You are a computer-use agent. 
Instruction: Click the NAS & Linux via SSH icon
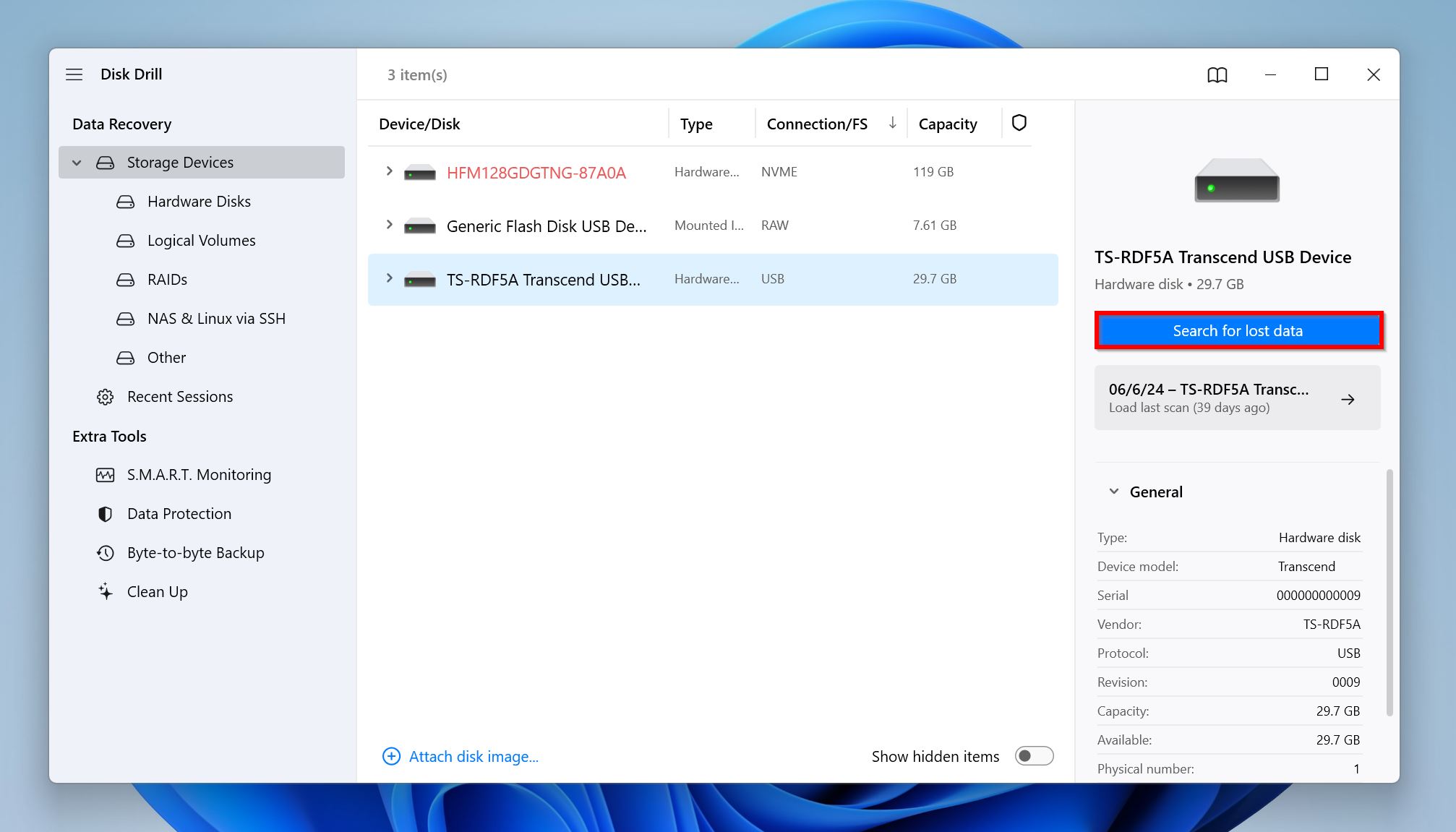126,318
